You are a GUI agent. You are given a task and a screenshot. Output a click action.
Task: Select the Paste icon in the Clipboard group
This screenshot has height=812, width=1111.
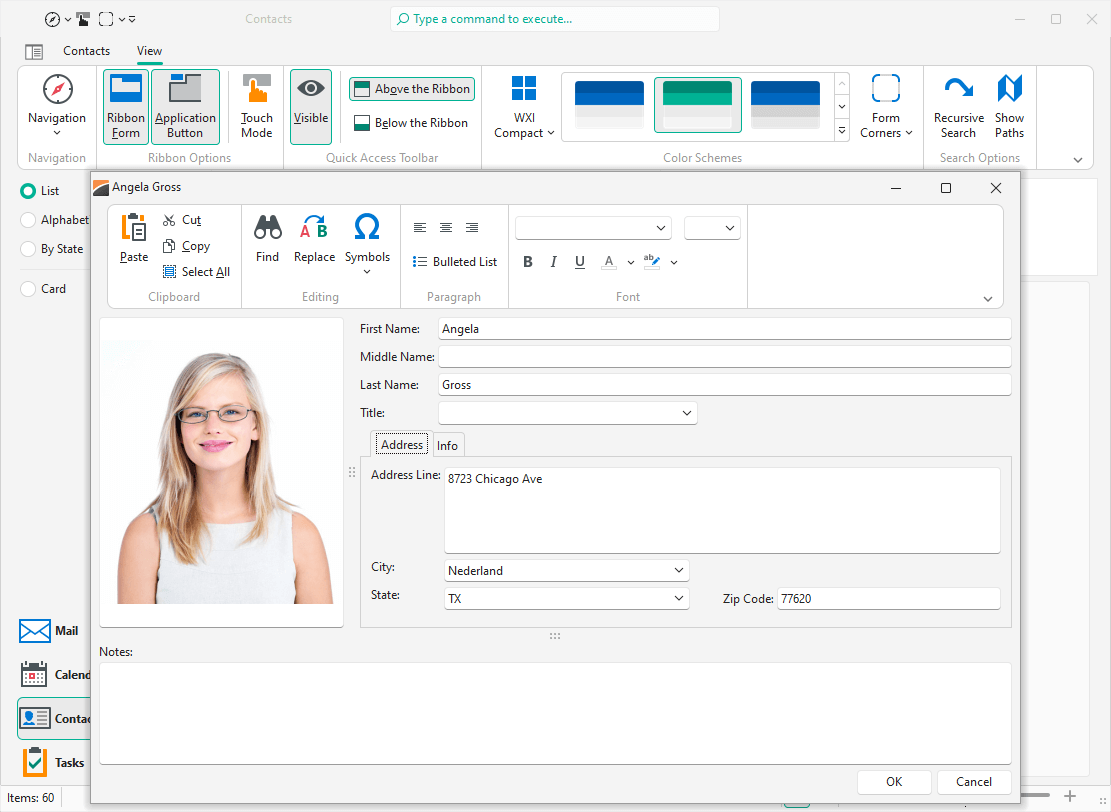click(133, 240)
